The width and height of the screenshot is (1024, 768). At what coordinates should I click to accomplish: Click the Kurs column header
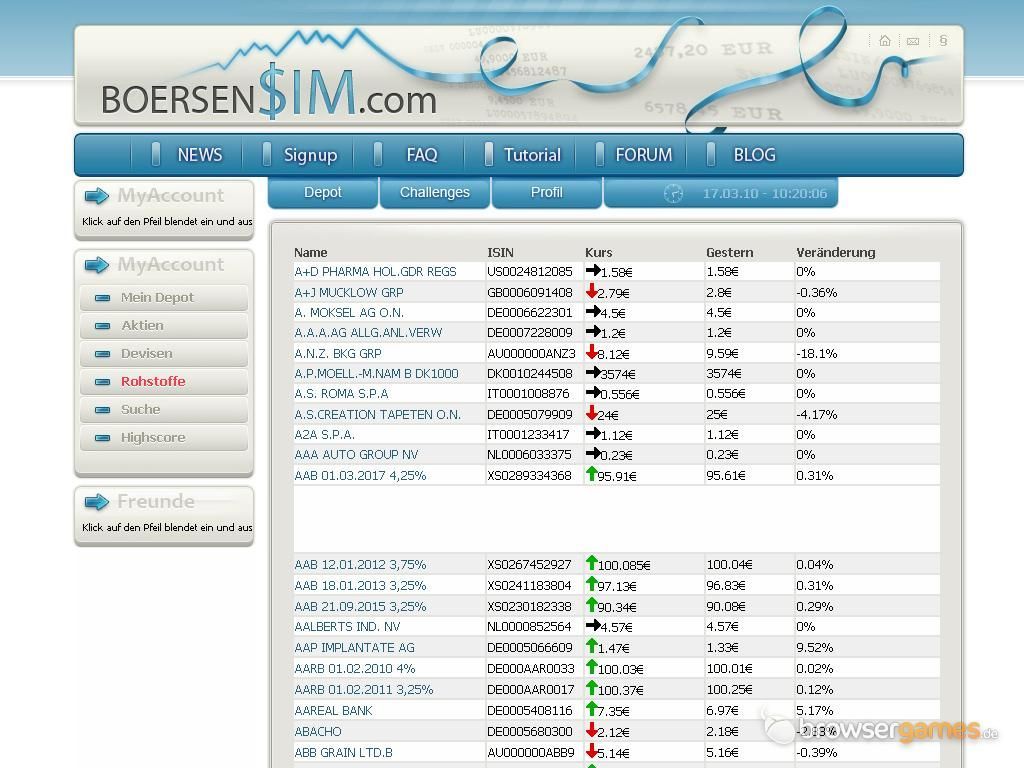[599, 252]
